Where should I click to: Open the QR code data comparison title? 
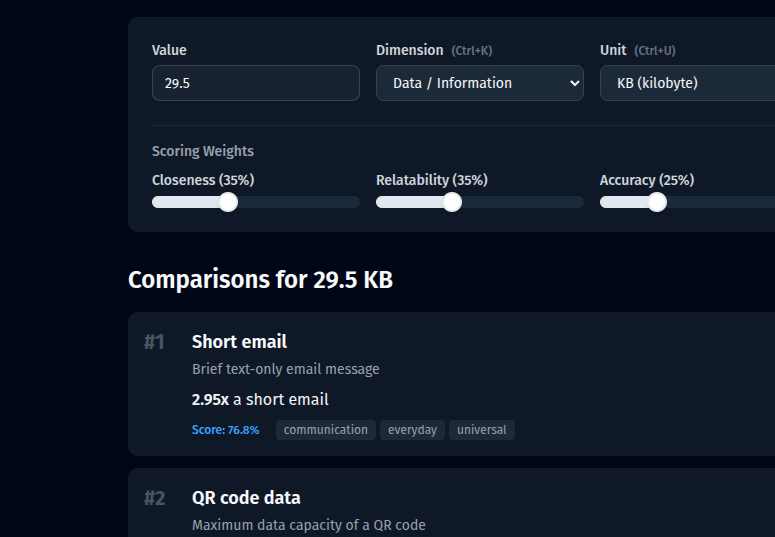pyautogui.click(x=246, y=498)
